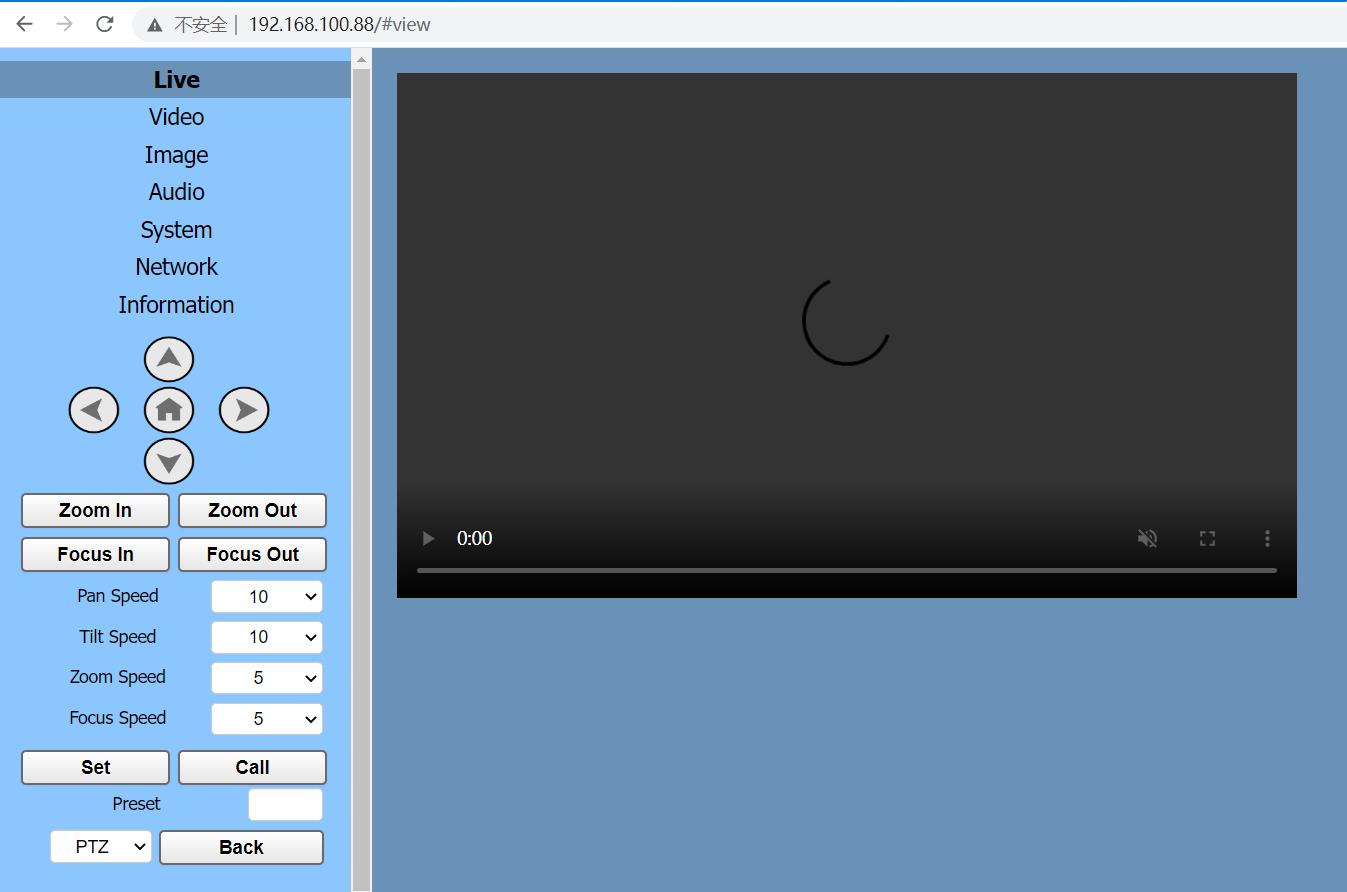Toggle the muted speaker icon on video
Viewport: 1347px width, 892px height.
1147,538
